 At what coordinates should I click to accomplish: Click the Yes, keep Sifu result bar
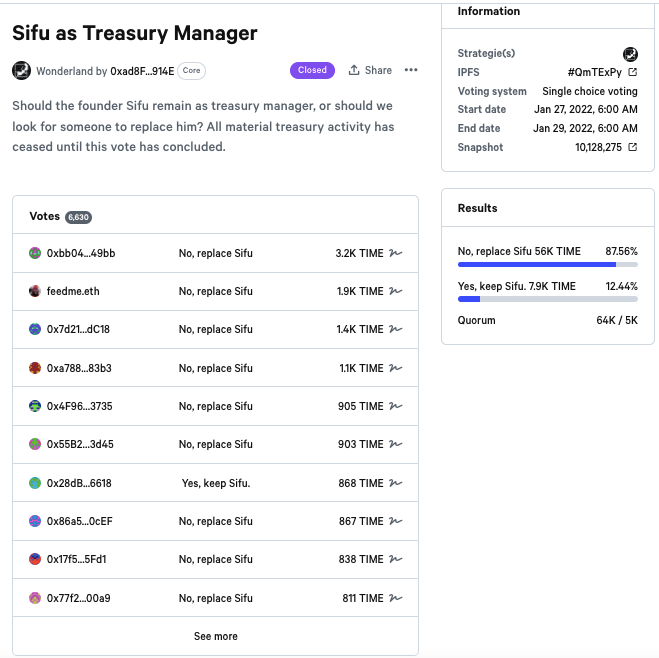pos(548,299)
